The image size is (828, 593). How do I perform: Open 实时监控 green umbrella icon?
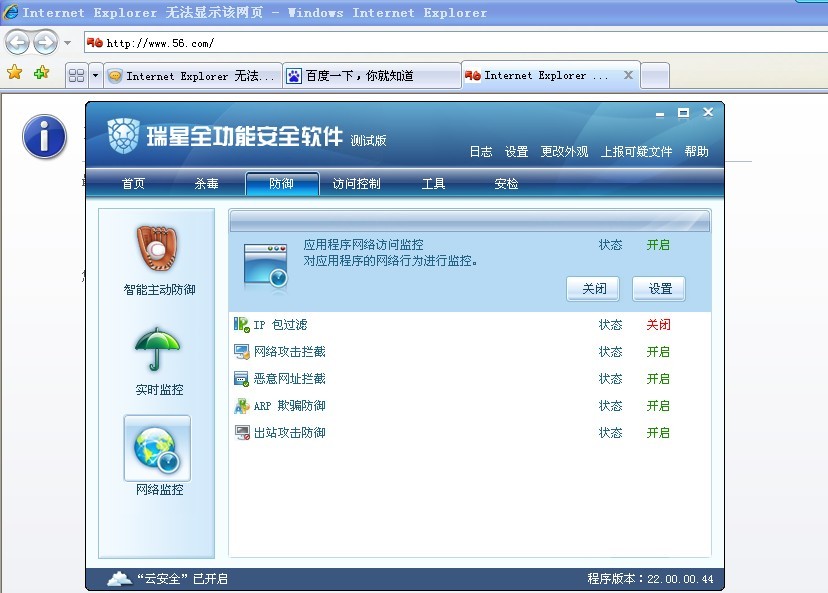click(x=157, y=349)
